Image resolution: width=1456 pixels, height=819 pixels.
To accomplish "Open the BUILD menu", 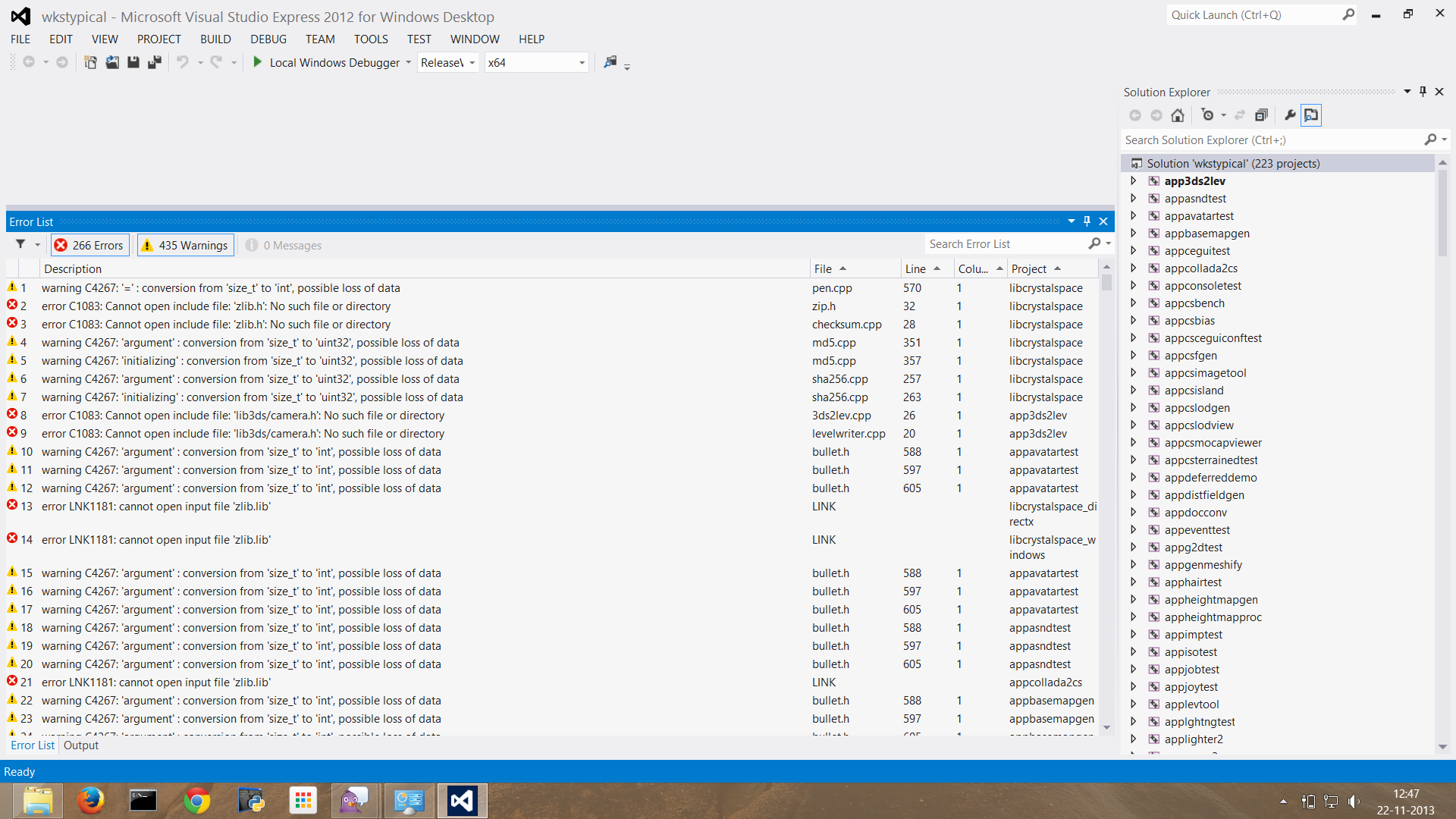I will point(215,39).
